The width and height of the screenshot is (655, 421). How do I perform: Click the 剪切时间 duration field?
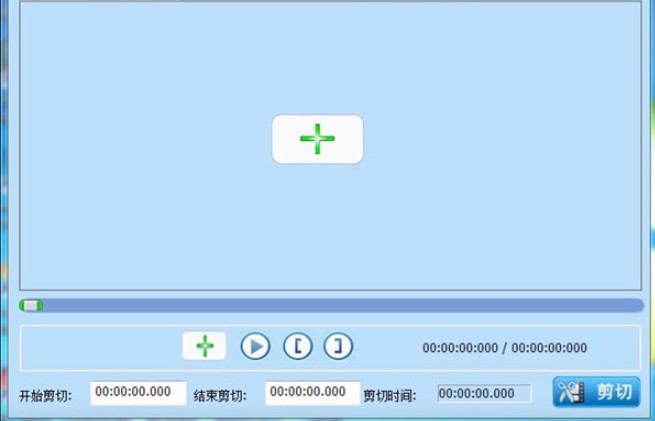(484, 393)
